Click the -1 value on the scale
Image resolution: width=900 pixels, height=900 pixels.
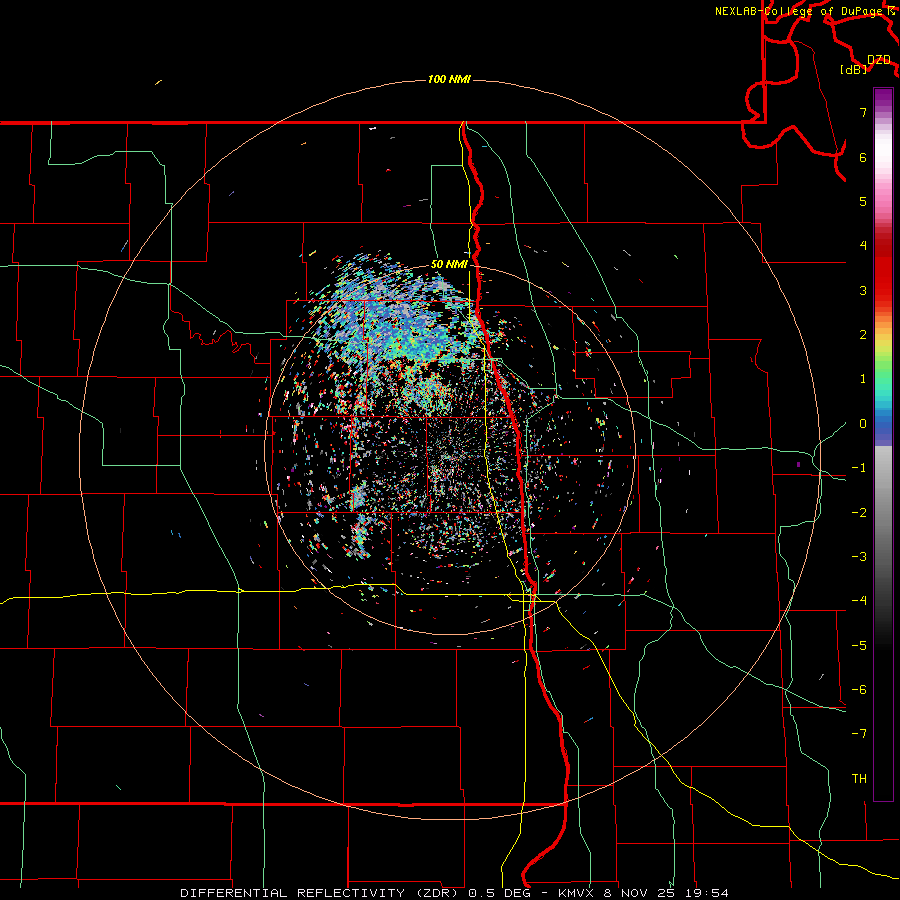[x=859, y=468]
